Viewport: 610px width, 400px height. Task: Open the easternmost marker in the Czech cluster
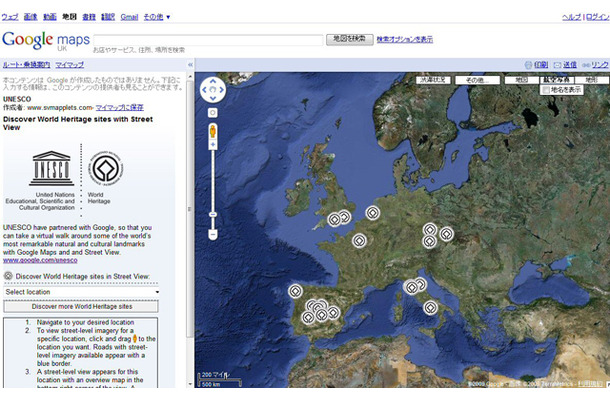pos(447,234)
